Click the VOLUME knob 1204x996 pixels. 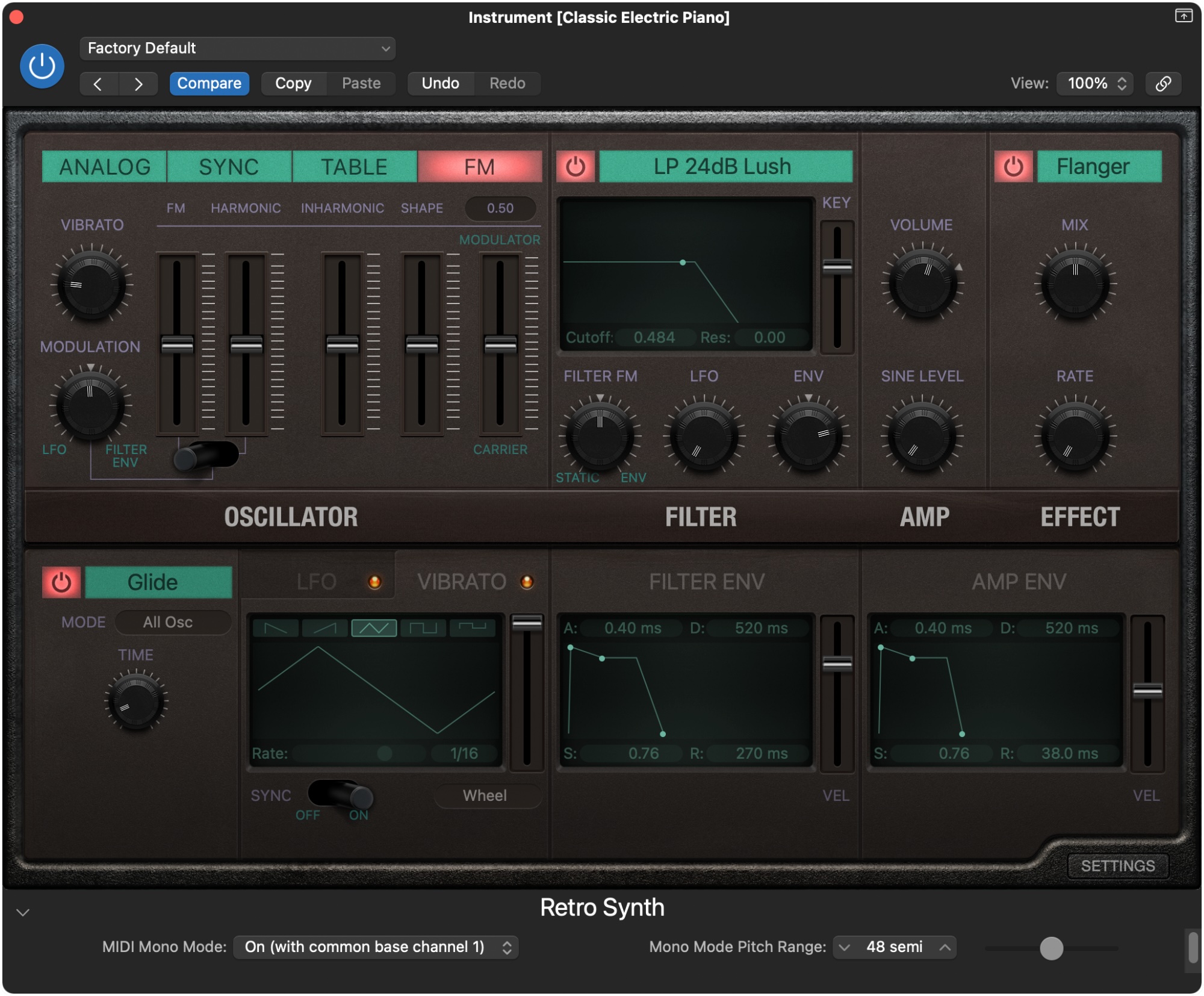tap(922, 284)
